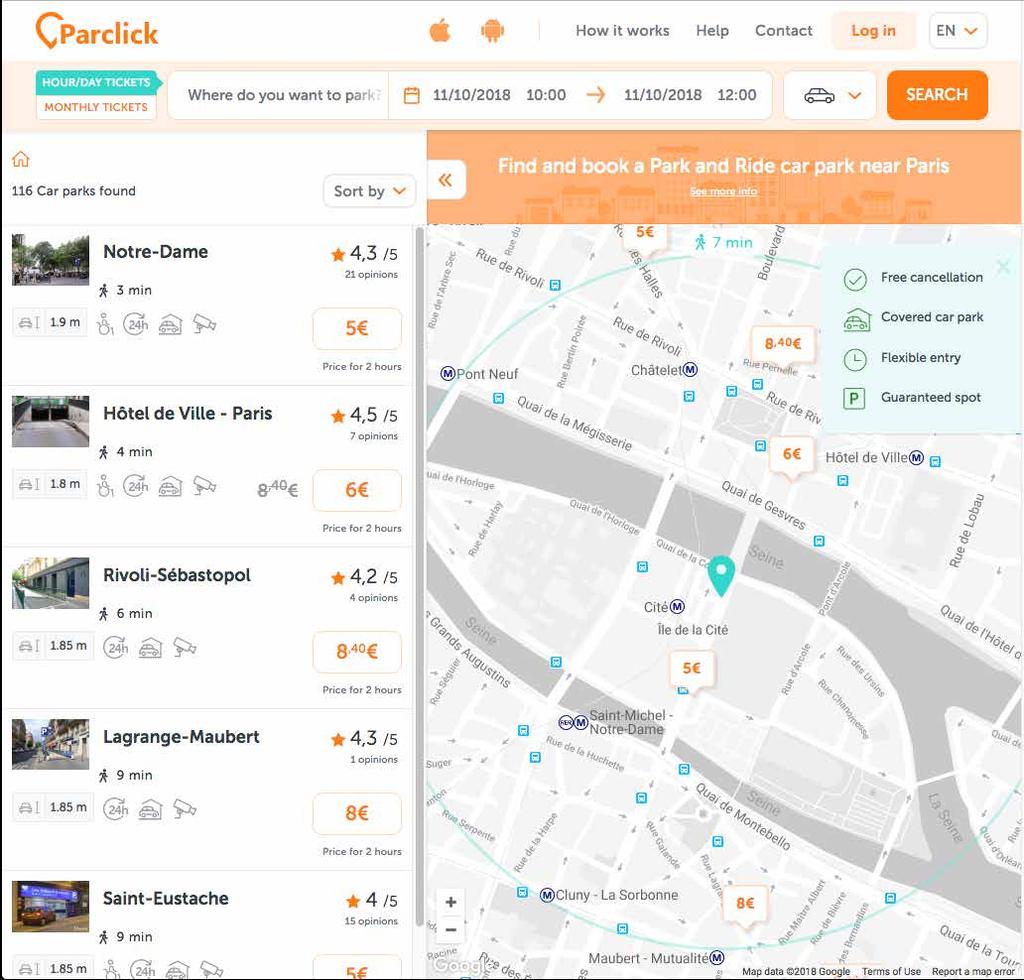Open the Sort by dropdown
1024x980 pixels.
pyautogui.click(x=370, y=191)
